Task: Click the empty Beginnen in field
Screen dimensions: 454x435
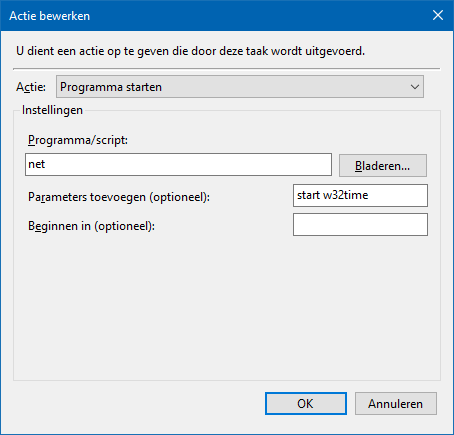Action: (x=360, y=224)
